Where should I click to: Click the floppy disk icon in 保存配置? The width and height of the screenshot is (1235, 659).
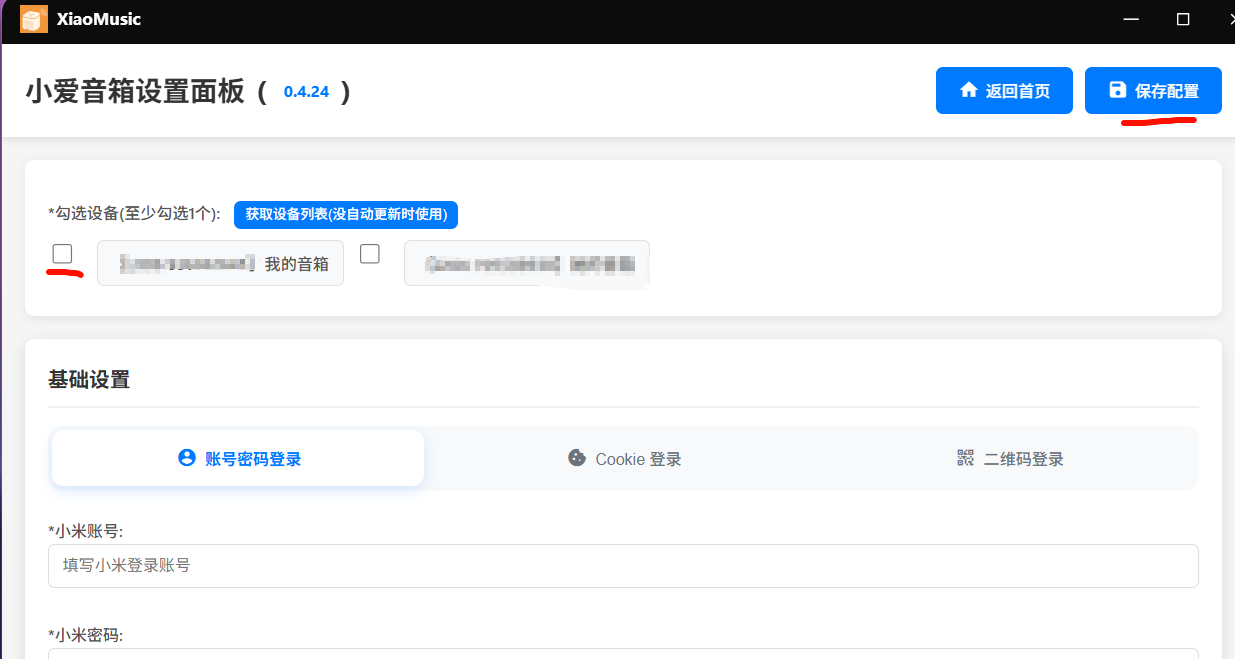(1117, 90)
